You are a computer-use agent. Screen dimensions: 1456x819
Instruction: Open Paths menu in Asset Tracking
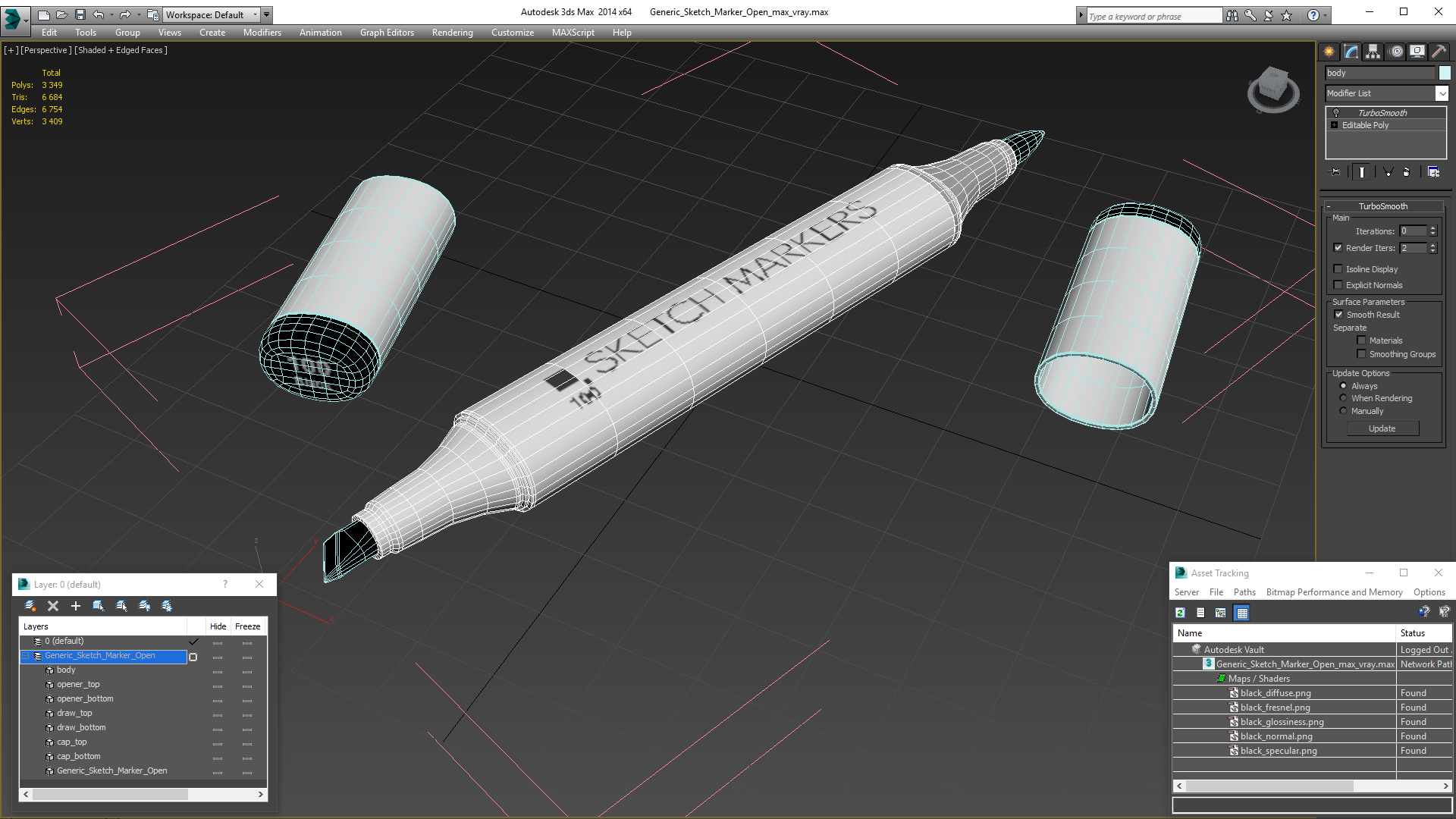pyautogui.click(x=1244, y=592)
